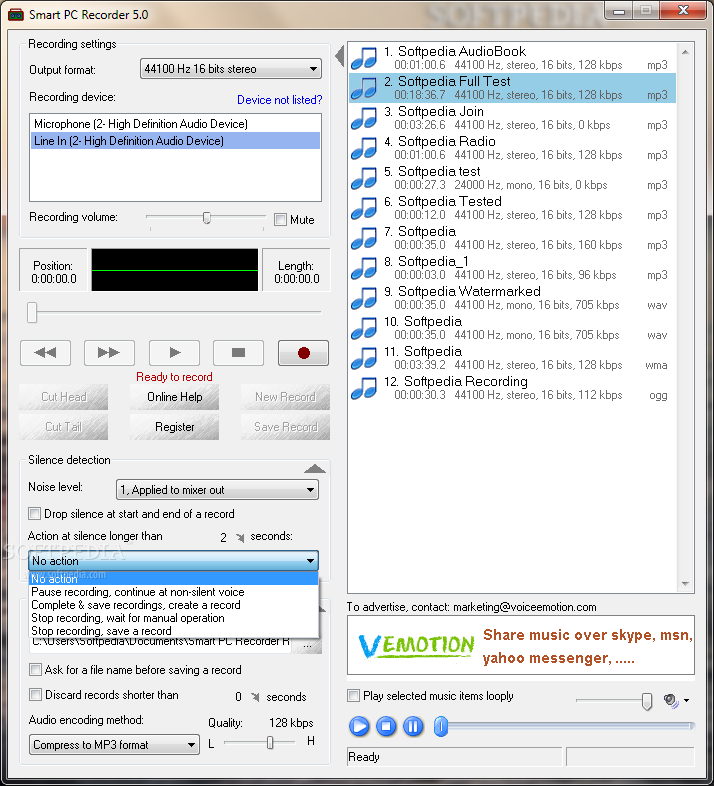Select the Softpedia Full Test track

512,88
